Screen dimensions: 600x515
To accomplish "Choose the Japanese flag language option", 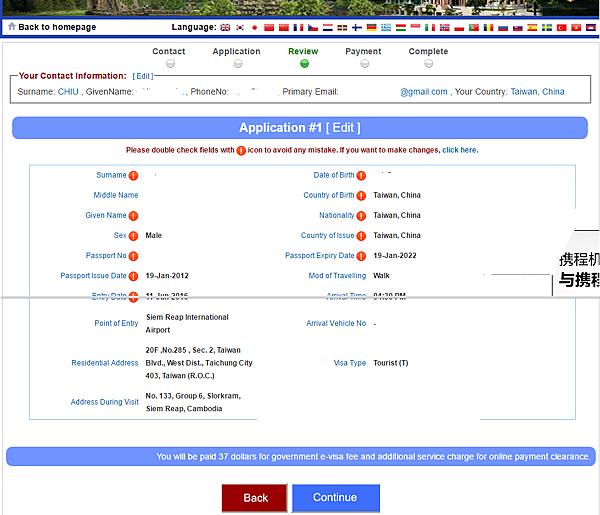I will (x=254, y=28).
